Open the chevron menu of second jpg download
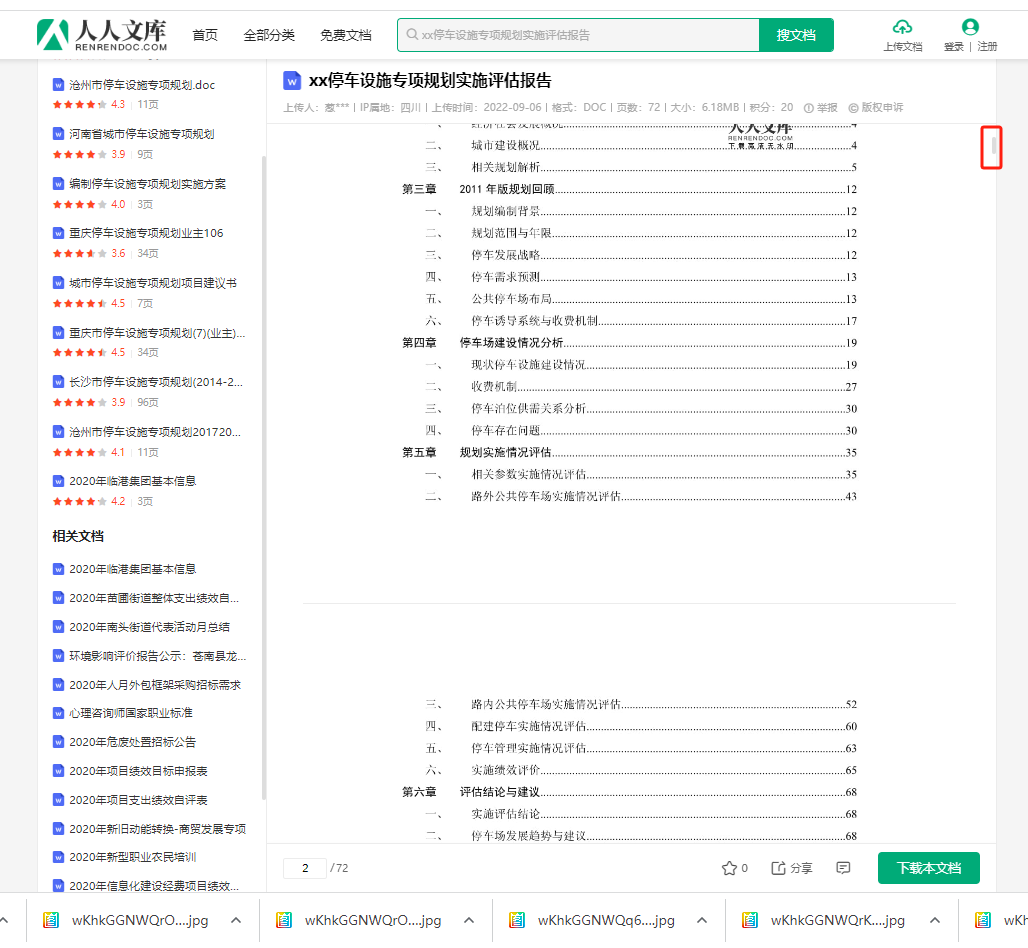Image resolution: width=1028 pixels, height=948 pixels. (x=469, y=920)
